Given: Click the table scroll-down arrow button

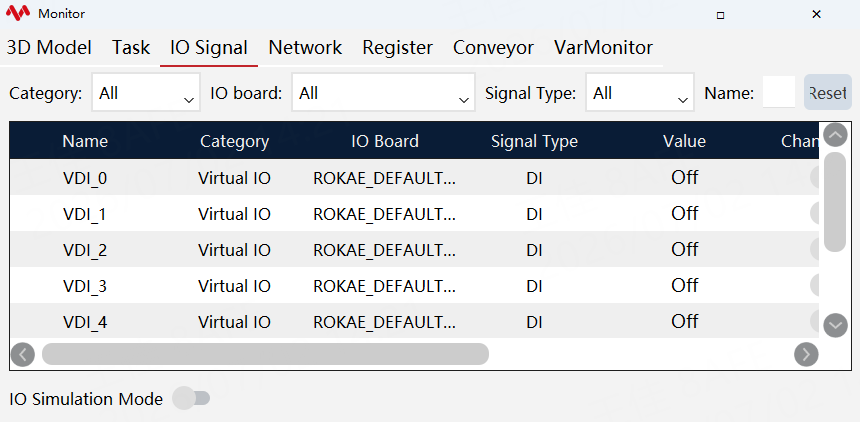Looking at the screenshot, I should click(835, 325).
